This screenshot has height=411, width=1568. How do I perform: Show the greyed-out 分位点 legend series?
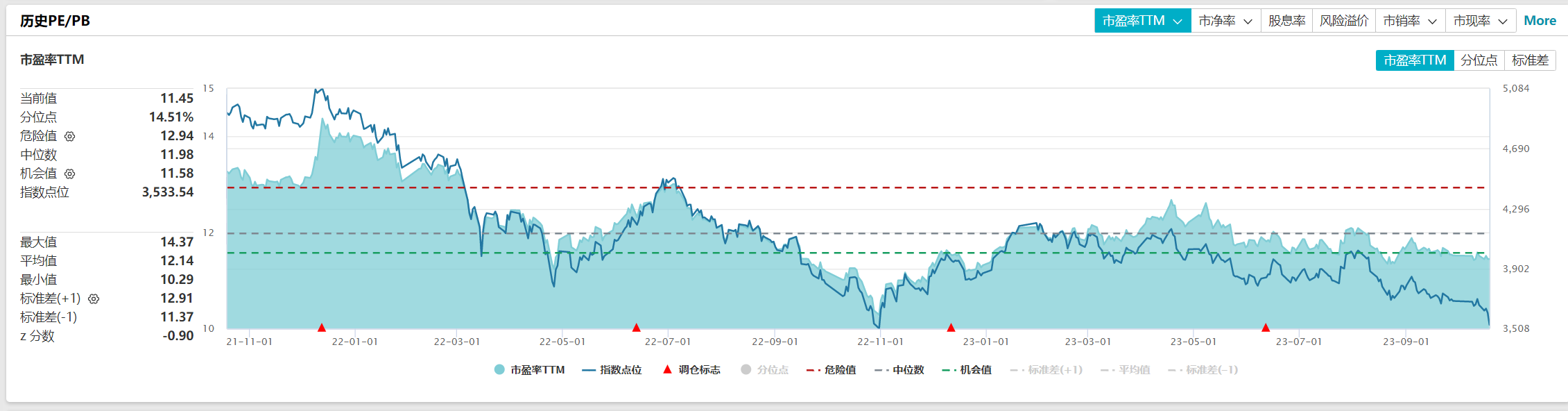pyautogui.click(x=764, y=370)
